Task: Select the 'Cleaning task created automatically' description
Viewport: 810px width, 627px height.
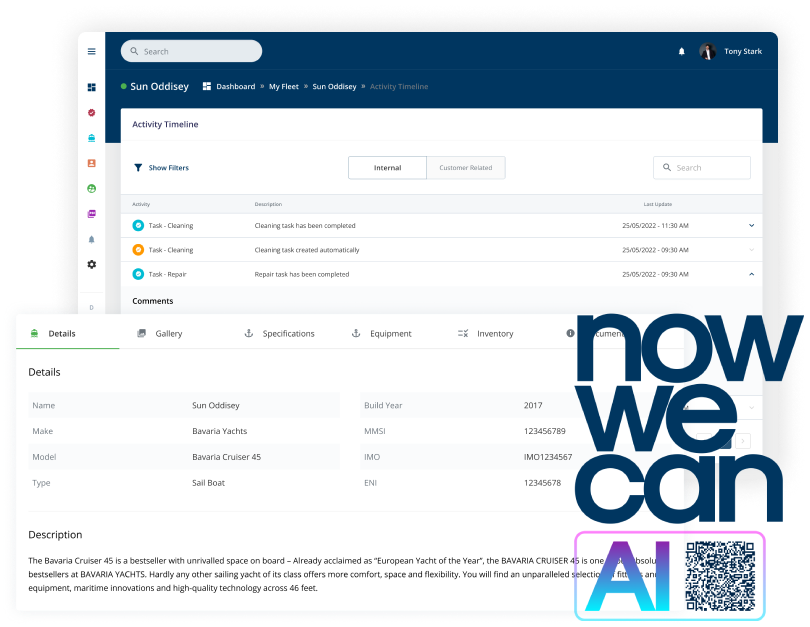Action: [307, 250]
